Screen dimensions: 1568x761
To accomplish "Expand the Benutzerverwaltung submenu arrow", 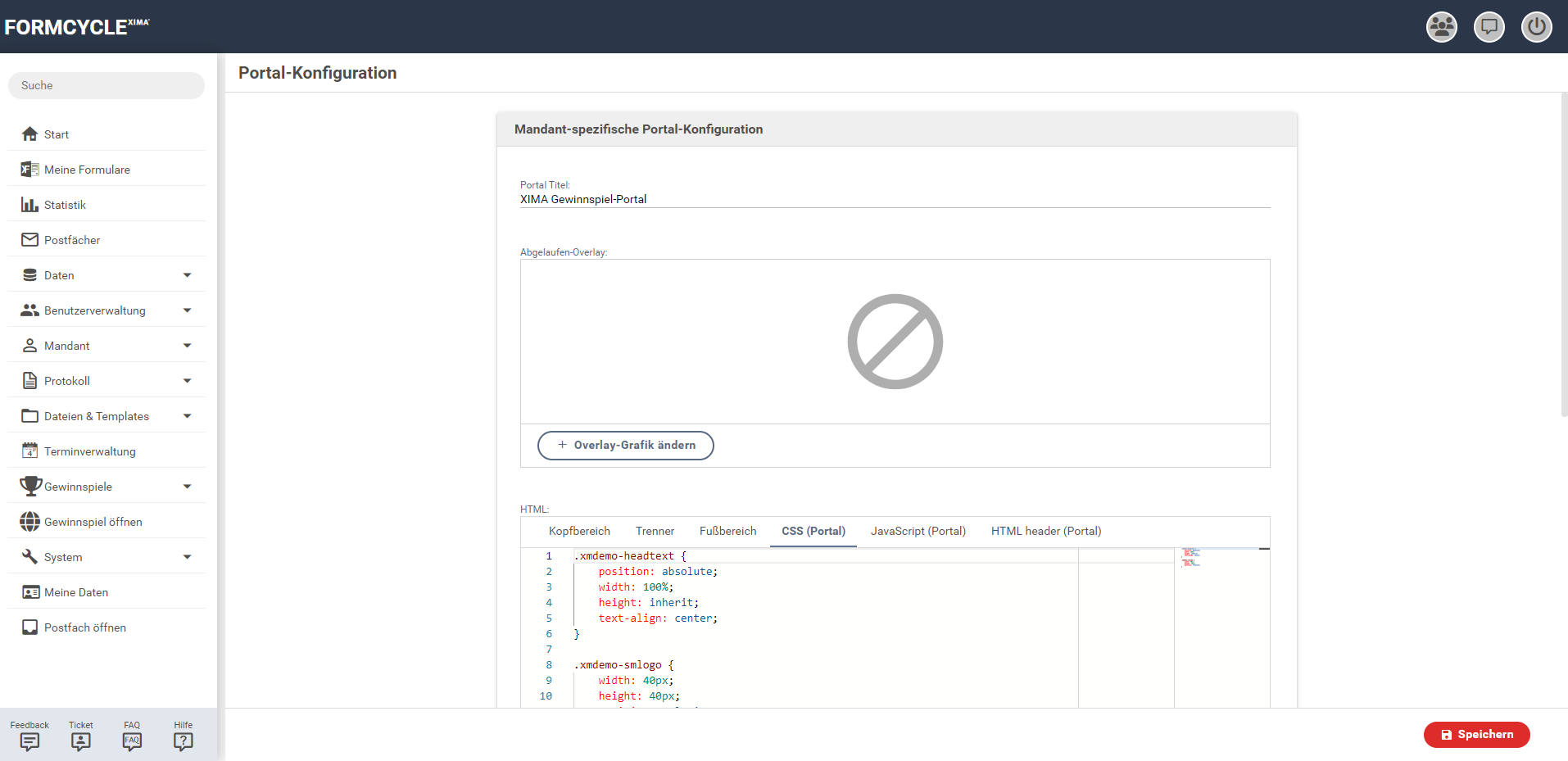I will [x=187, y=310].
